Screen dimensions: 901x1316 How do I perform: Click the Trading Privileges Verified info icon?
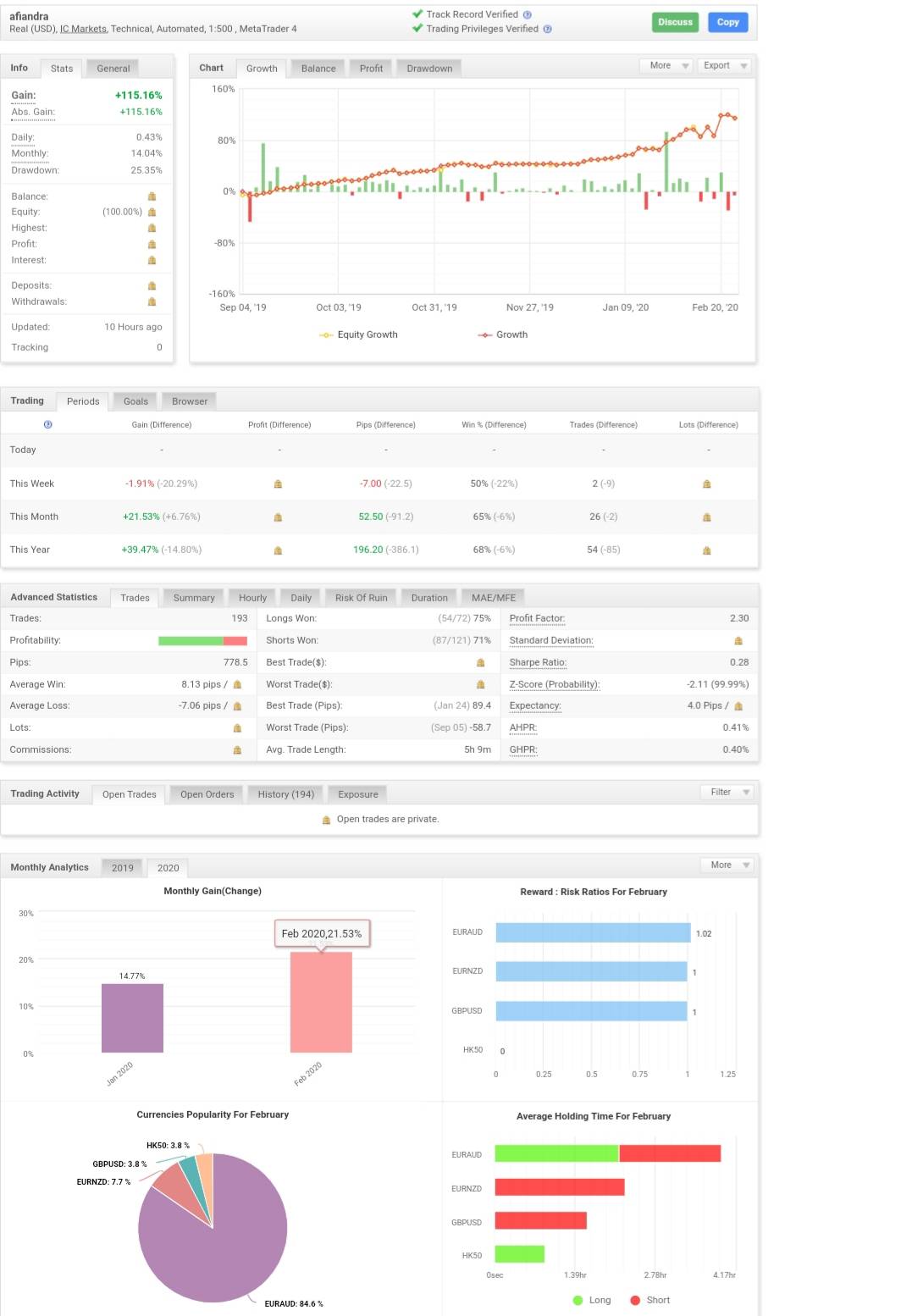tap(548, 29)
